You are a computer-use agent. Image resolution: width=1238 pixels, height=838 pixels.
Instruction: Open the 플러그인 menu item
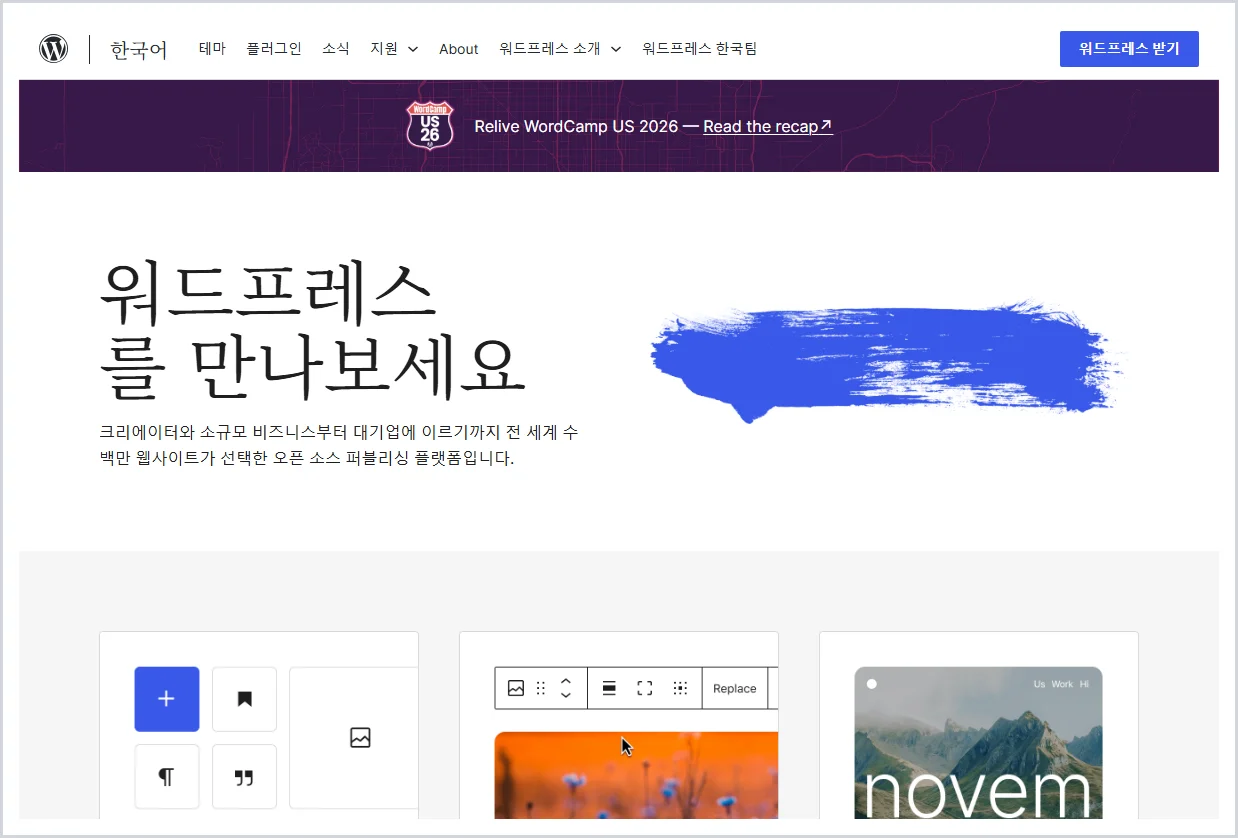274,48
